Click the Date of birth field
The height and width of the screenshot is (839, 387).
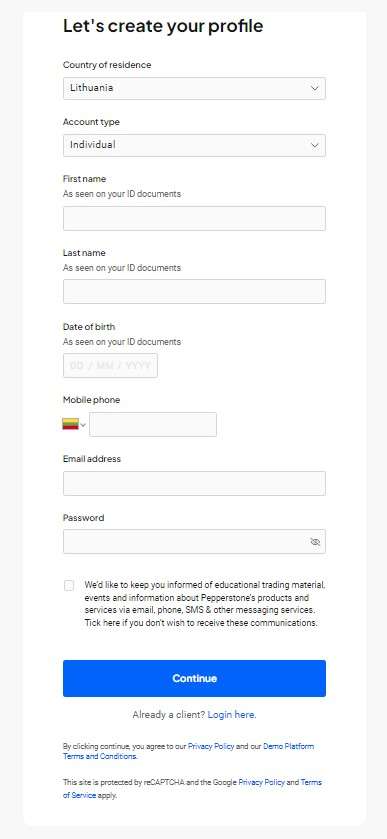(x=110, y=365)
